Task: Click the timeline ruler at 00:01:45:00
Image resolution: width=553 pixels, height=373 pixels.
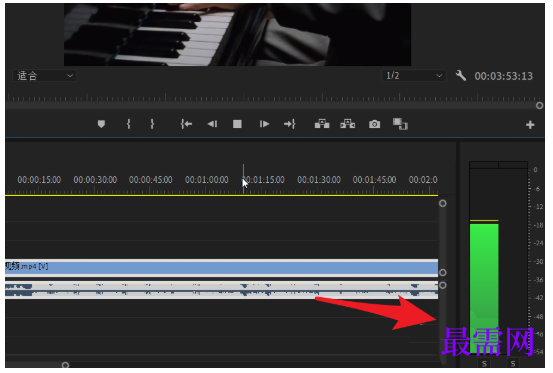Action: click(x=374, y=180)
